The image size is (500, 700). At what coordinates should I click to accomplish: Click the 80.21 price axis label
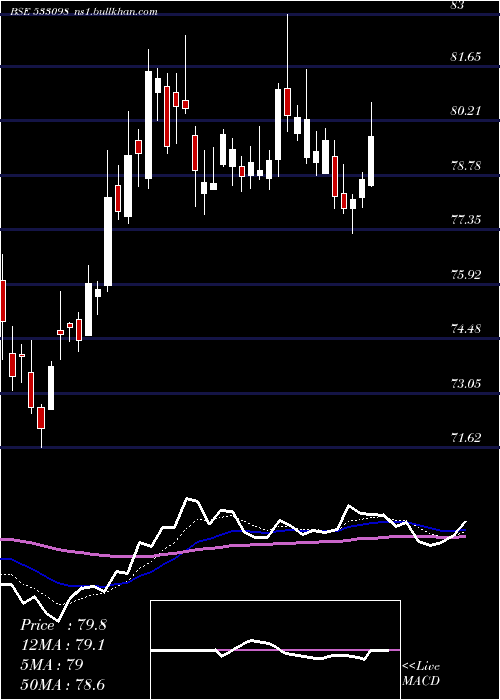tap(466, 111)
